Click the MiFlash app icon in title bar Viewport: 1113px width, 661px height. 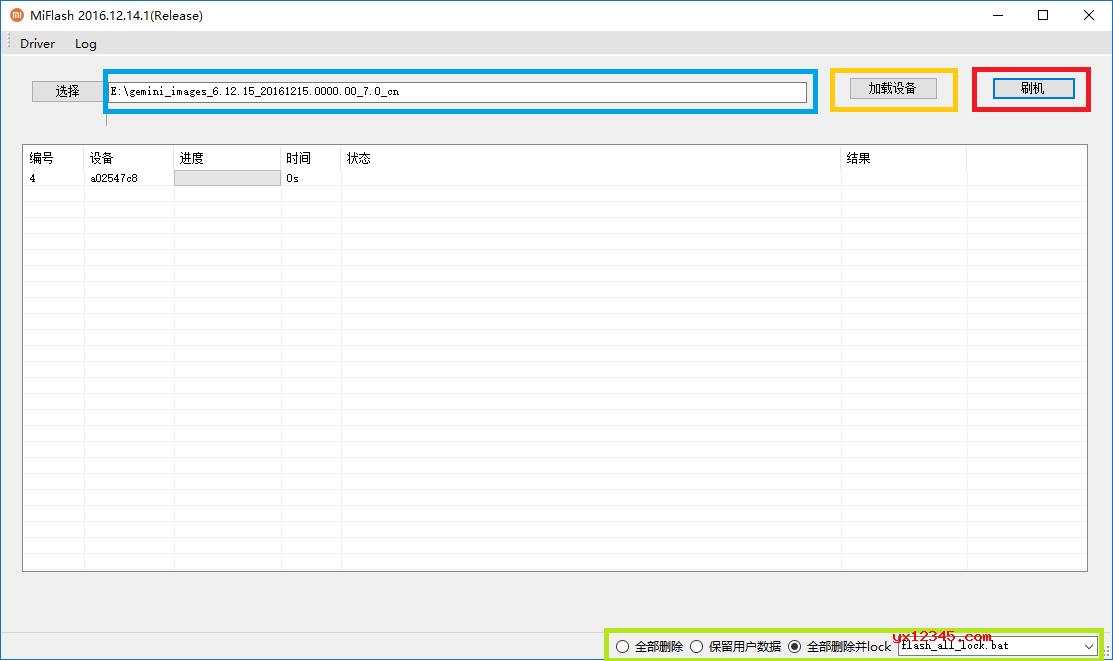click(16, 15)
